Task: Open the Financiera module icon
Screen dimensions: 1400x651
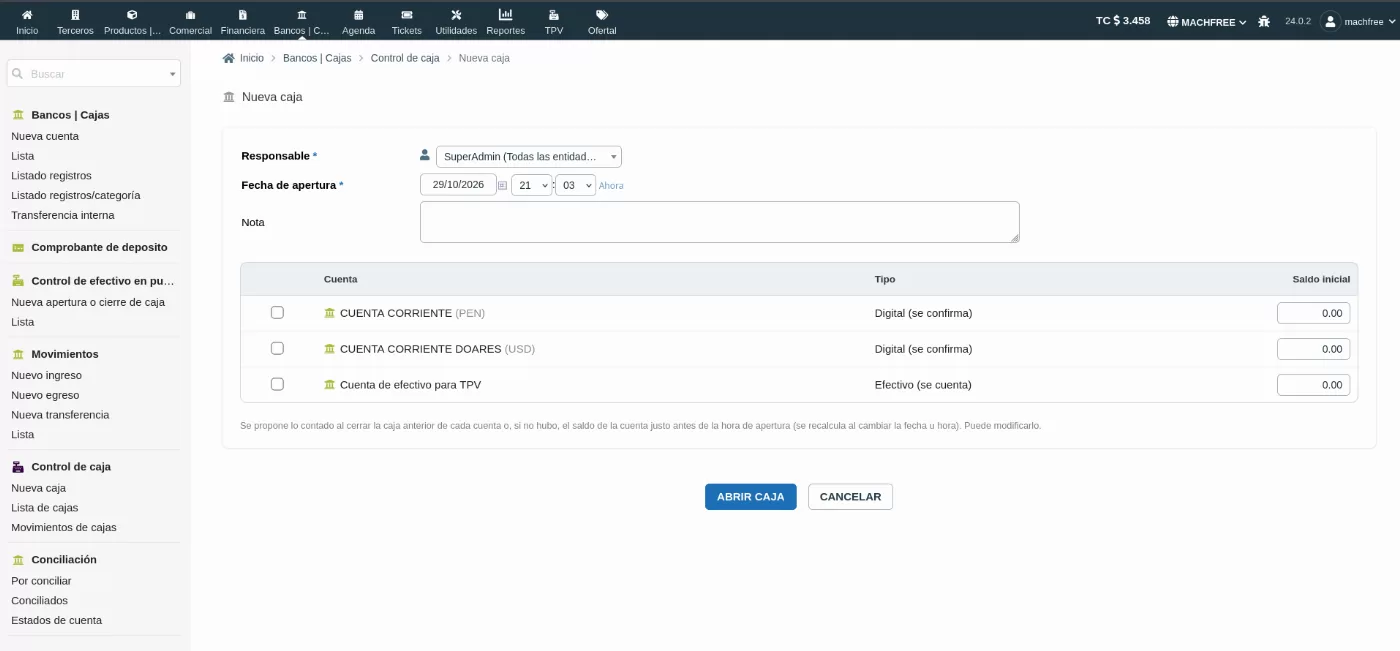Action: (x=242, y=15)
